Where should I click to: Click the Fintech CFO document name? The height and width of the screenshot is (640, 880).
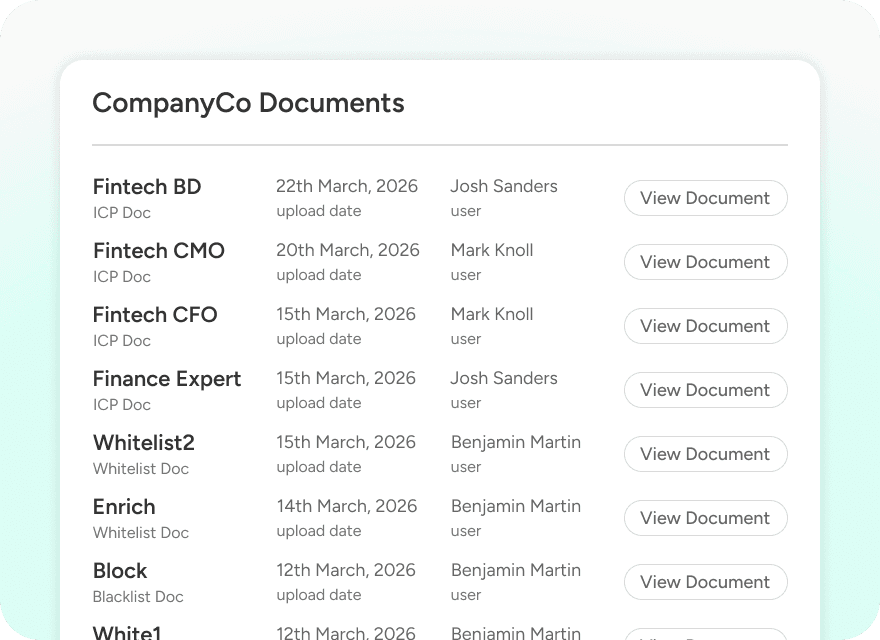coord(155,315)
